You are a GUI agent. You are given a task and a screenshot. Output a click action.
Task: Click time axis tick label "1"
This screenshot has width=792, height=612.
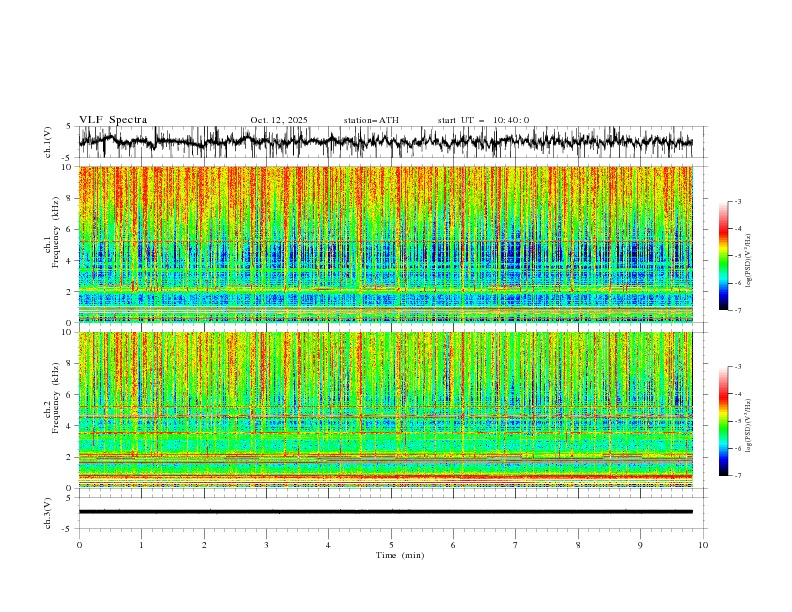141,545
